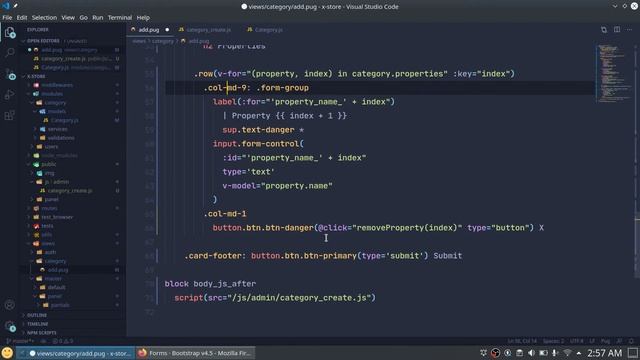
Task: Open notifications bell in status bar
Action: pos(631,341)
